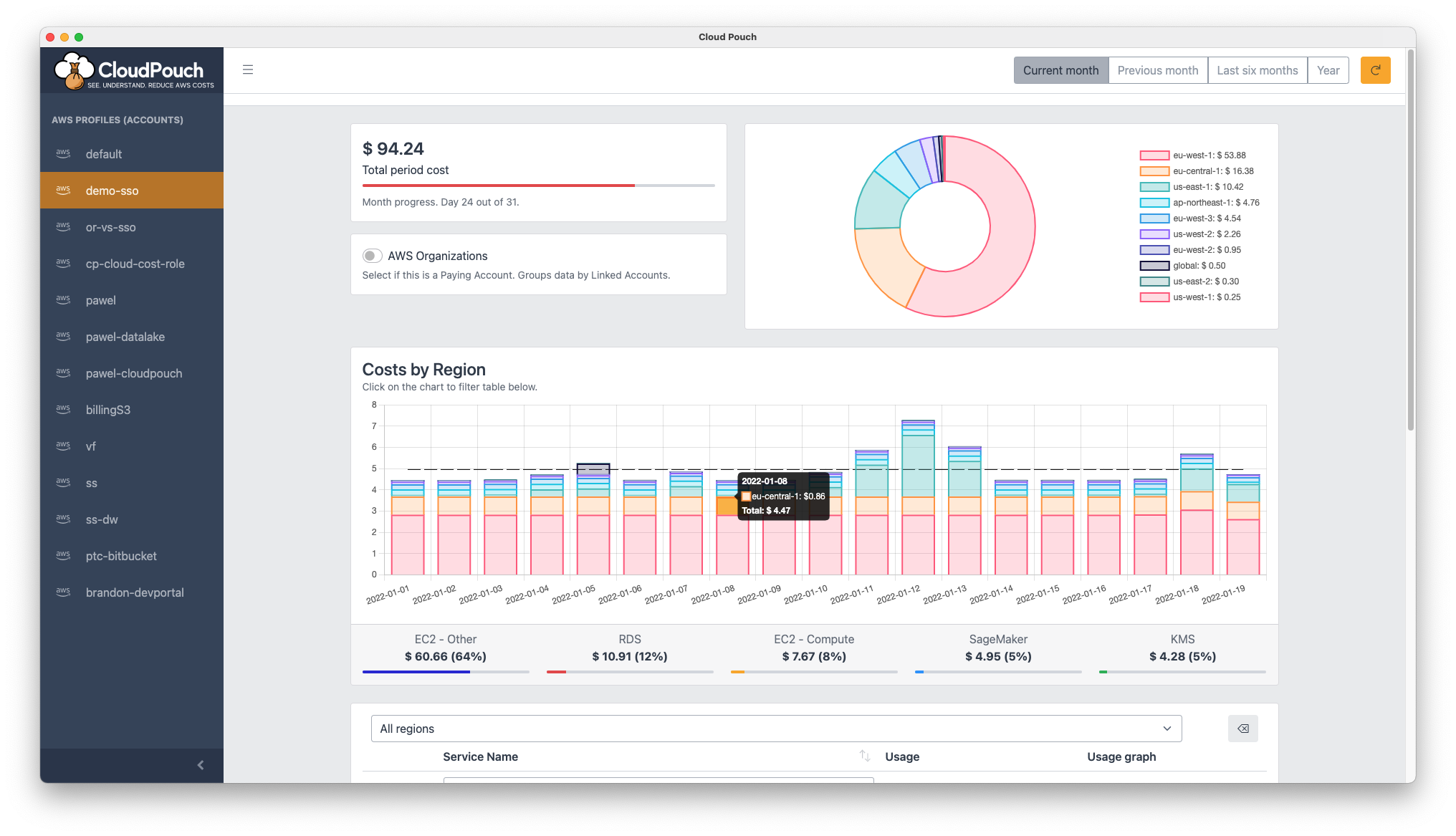Viewport: 1456px width, 836px height.
Task: Switch to Previous month tab
Action: coord(1157,70)
